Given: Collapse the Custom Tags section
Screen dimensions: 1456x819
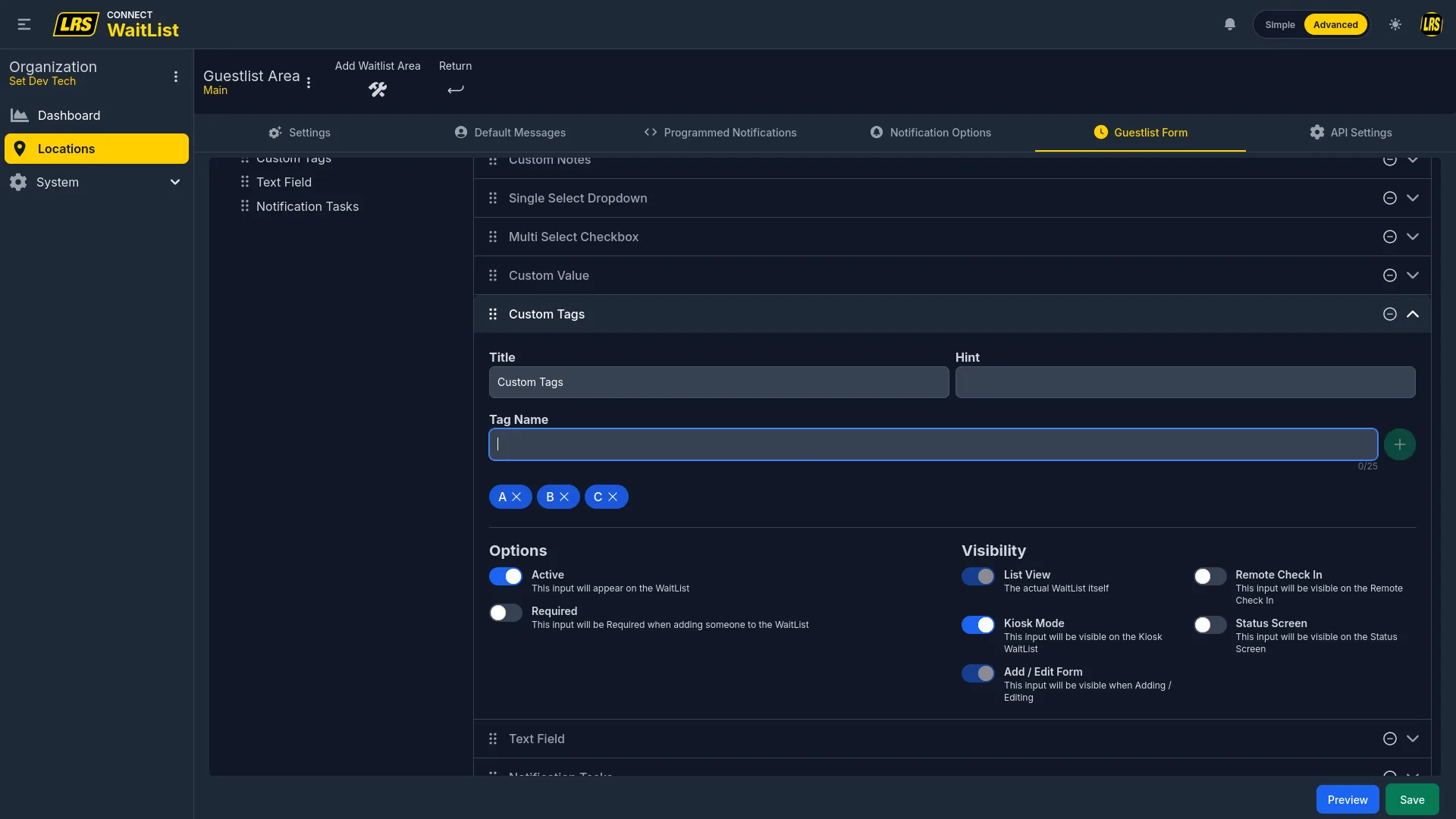Looking at the screenshot, I should click(x=1413, y=314).
